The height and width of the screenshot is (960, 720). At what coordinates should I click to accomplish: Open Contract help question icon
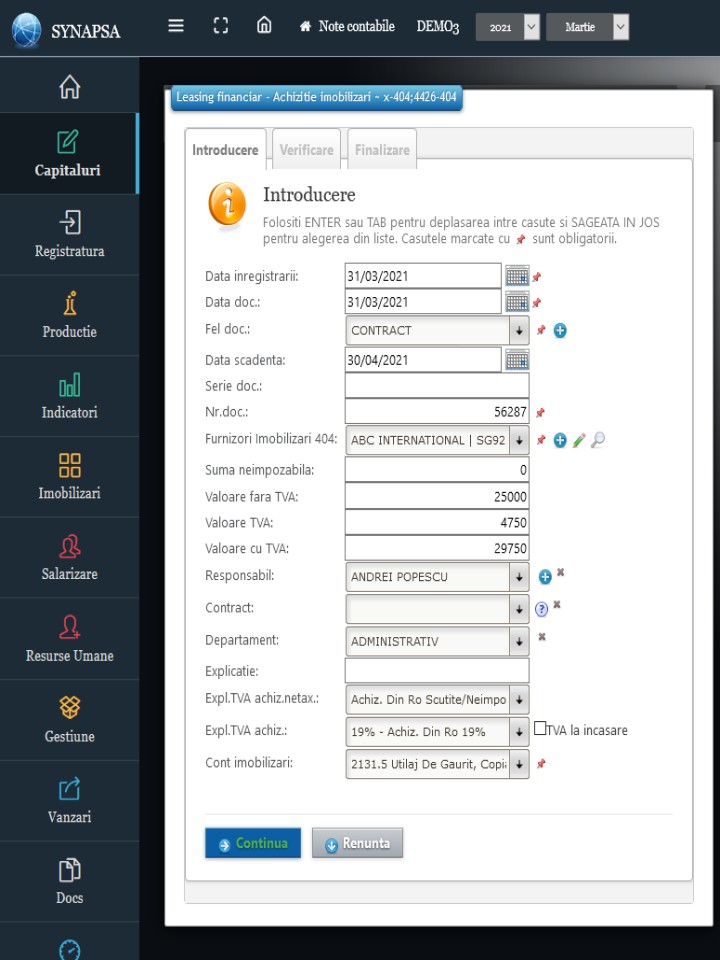(x=541, y=609)
